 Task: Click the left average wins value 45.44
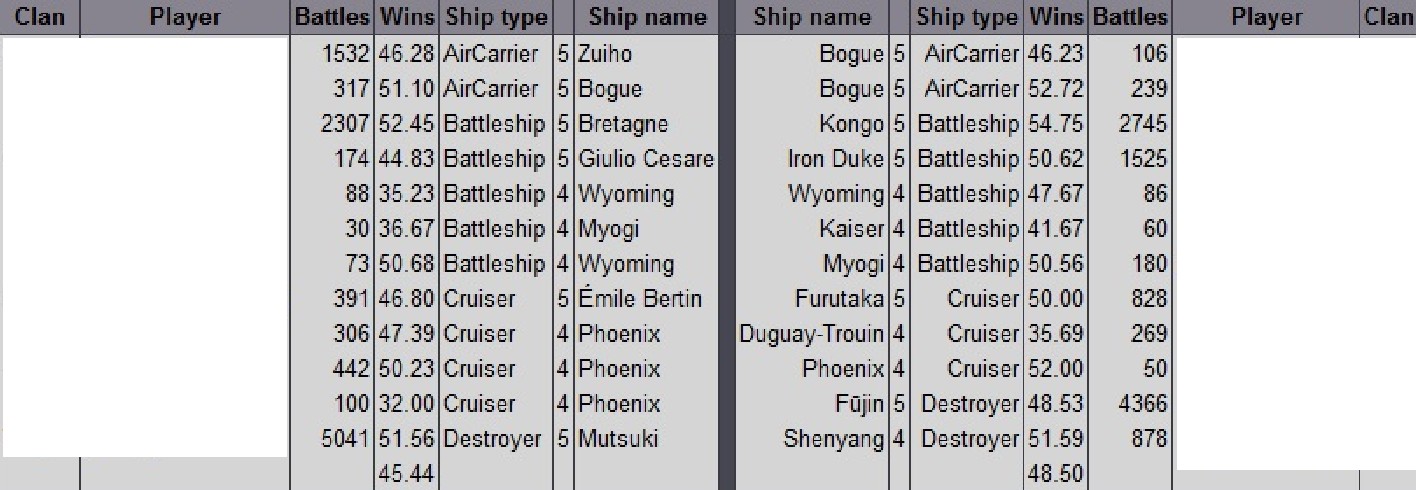(406, 474)
